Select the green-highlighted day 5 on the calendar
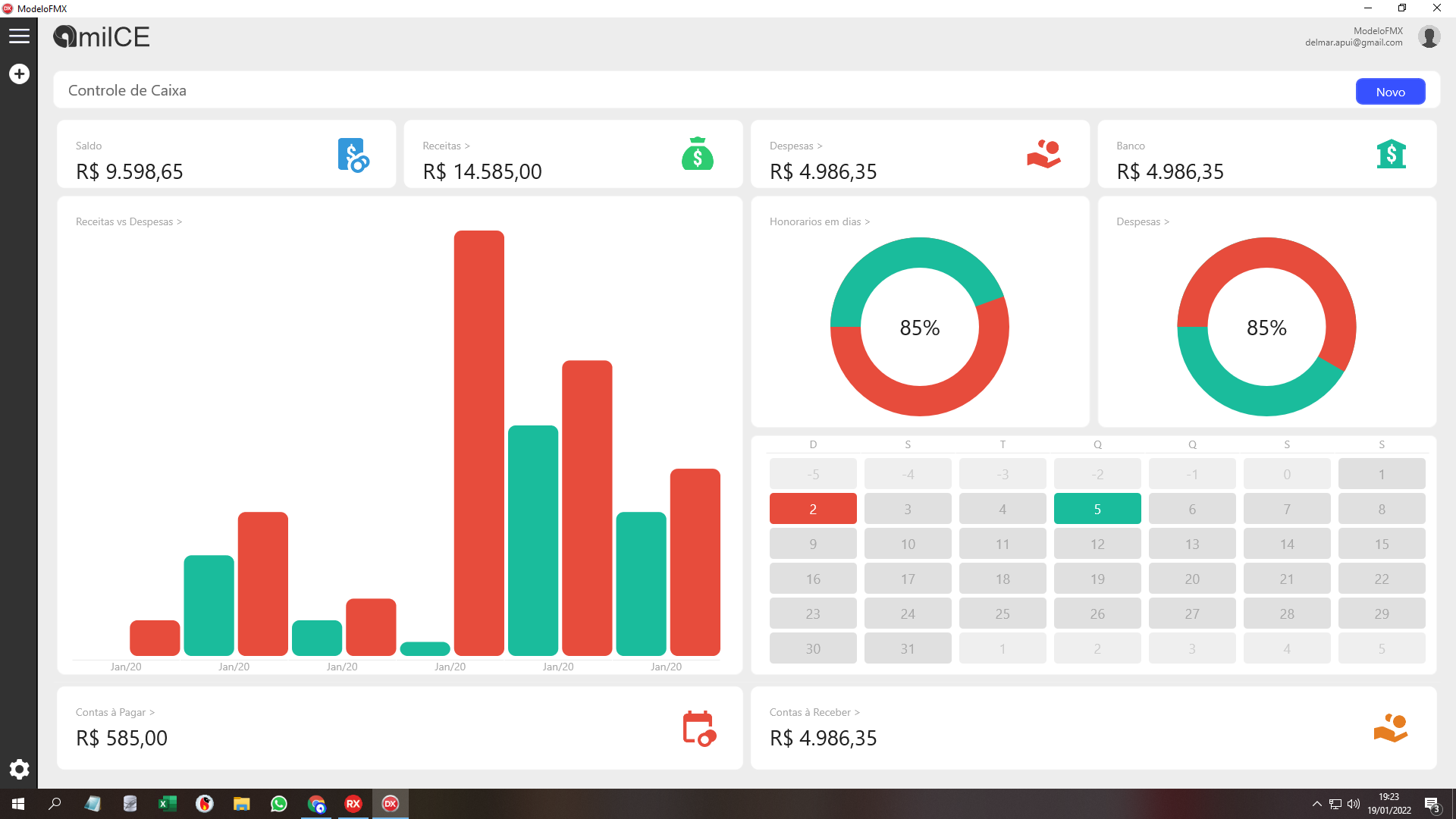The image size is (1456, 819). click(1097, 508)
